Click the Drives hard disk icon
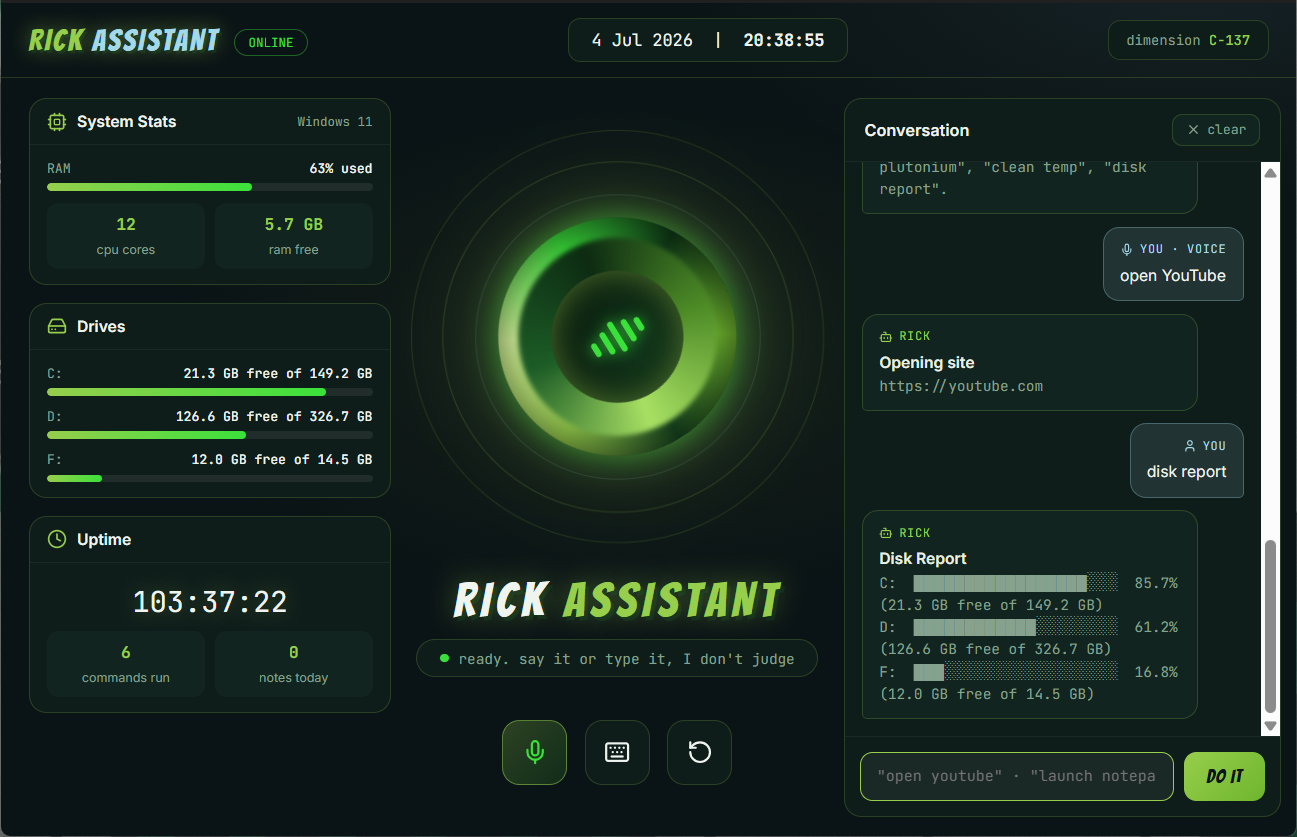Viewport: 1297px width, 837px height. pyautogui.click(x=57, y=327)
